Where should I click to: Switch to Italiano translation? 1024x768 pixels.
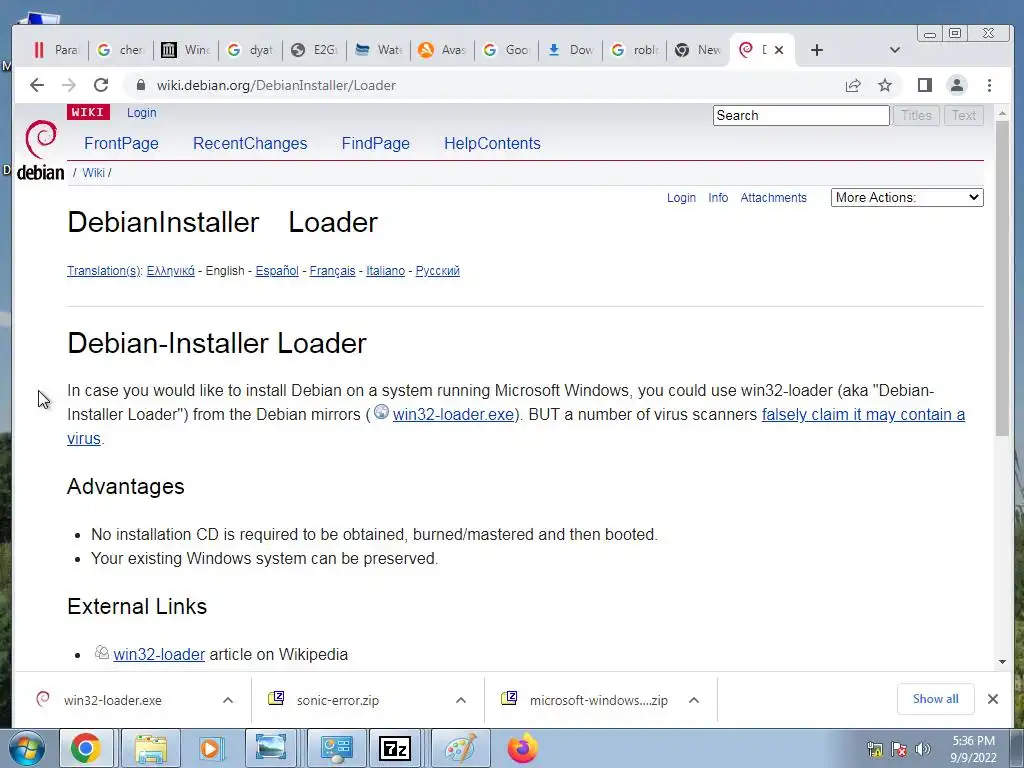(x=385, y=270)
